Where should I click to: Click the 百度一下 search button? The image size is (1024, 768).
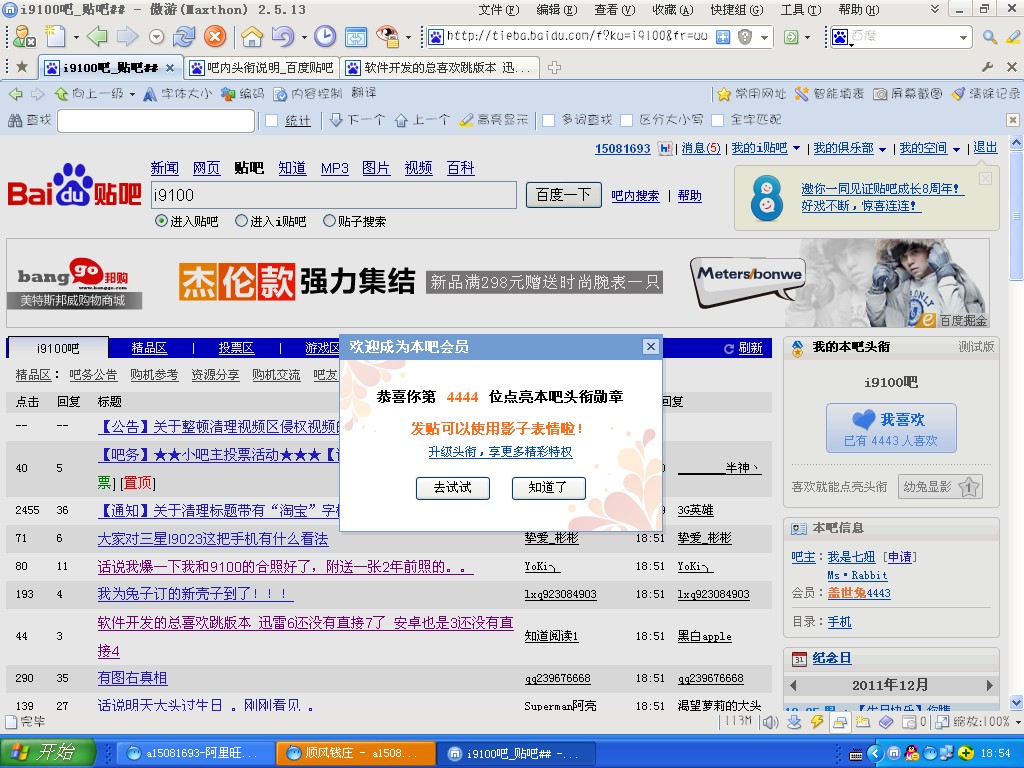pyautogui.click(x=564, y=195)
